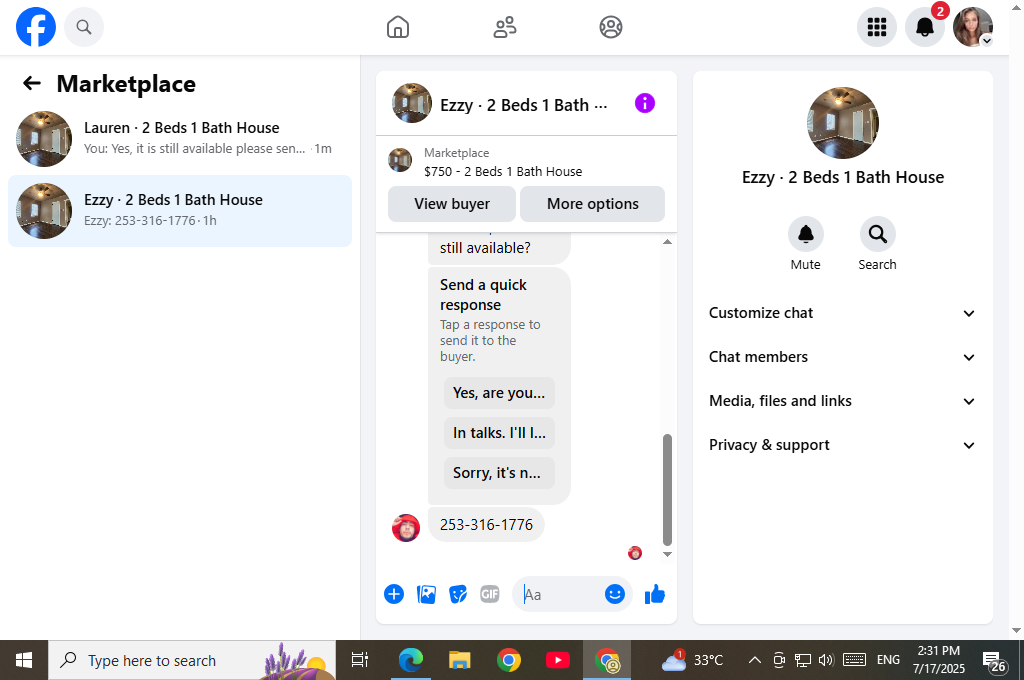Attach a photo file icon
The image size is (1024, 680).
(426, 594)
